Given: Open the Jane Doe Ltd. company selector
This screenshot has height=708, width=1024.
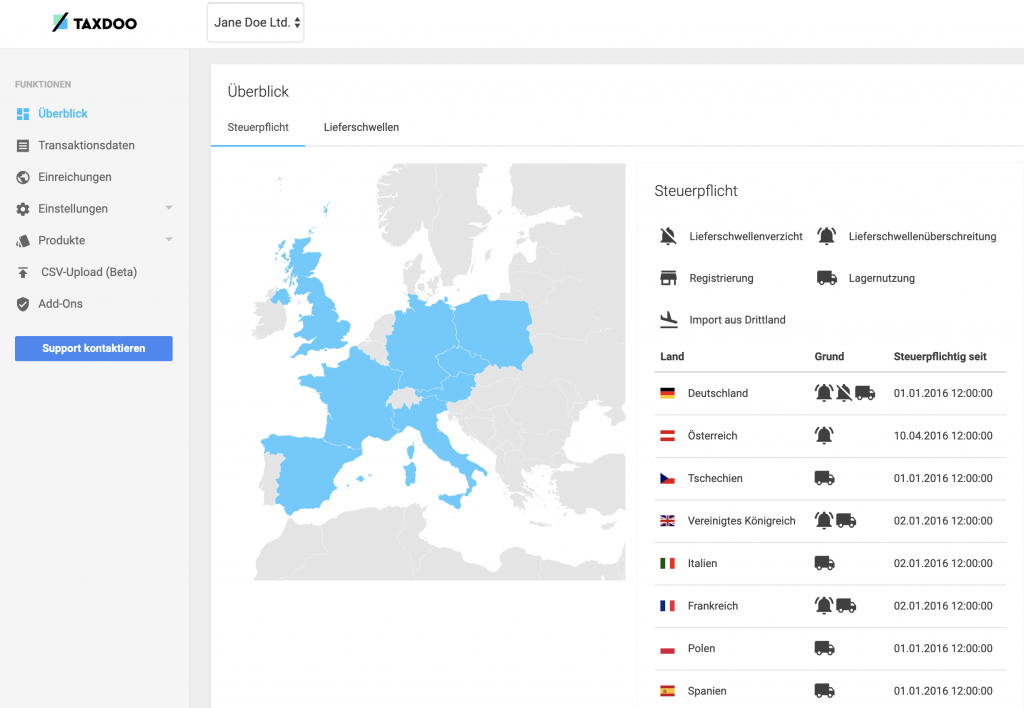Looking at the screenshot, I should tap(255, 23).
